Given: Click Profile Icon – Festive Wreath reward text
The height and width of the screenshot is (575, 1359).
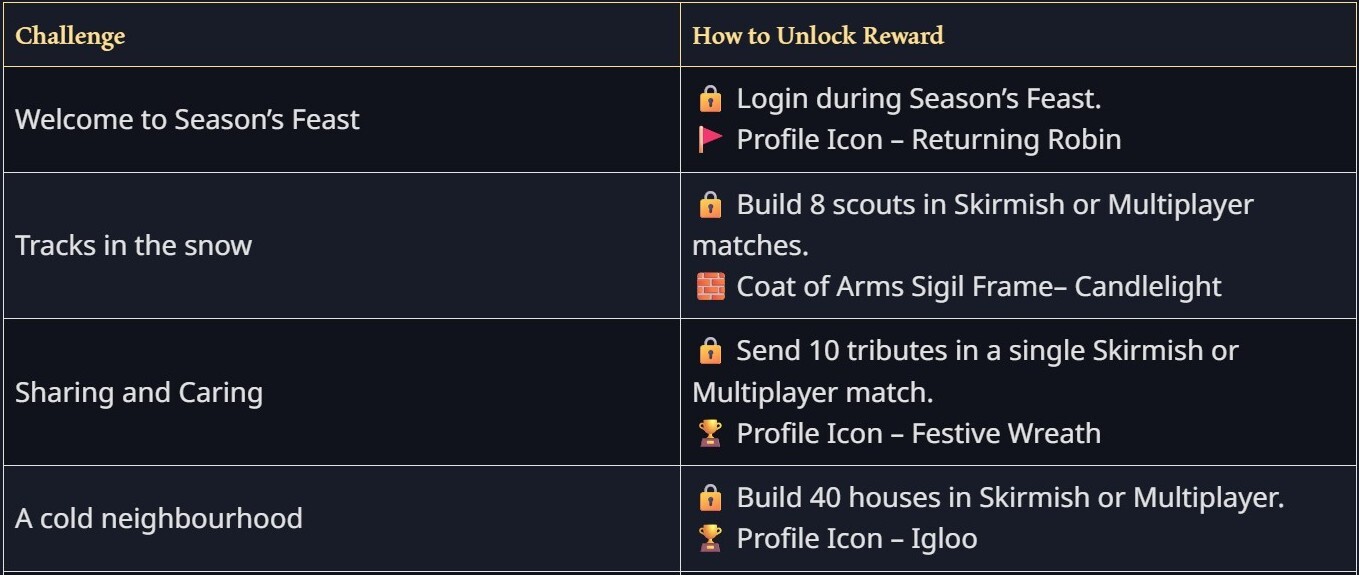Looking at the screenshot, I should pyautogui.click(x=918, y=433).
